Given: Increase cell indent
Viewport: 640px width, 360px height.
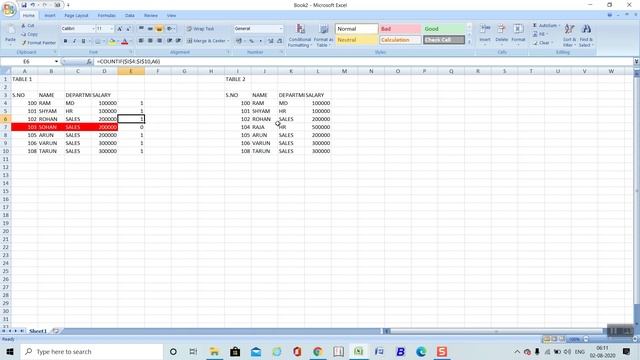Looking at the screenshot, I should 178,41.
